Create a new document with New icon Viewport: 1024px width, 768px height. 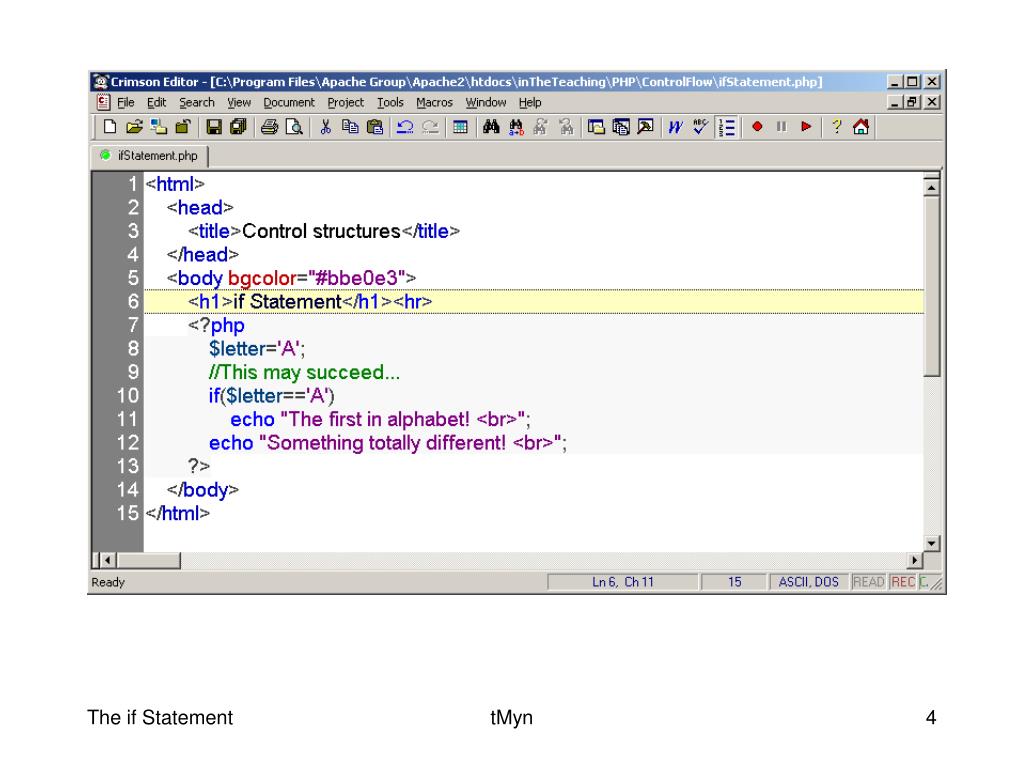[x=110, y=127]
